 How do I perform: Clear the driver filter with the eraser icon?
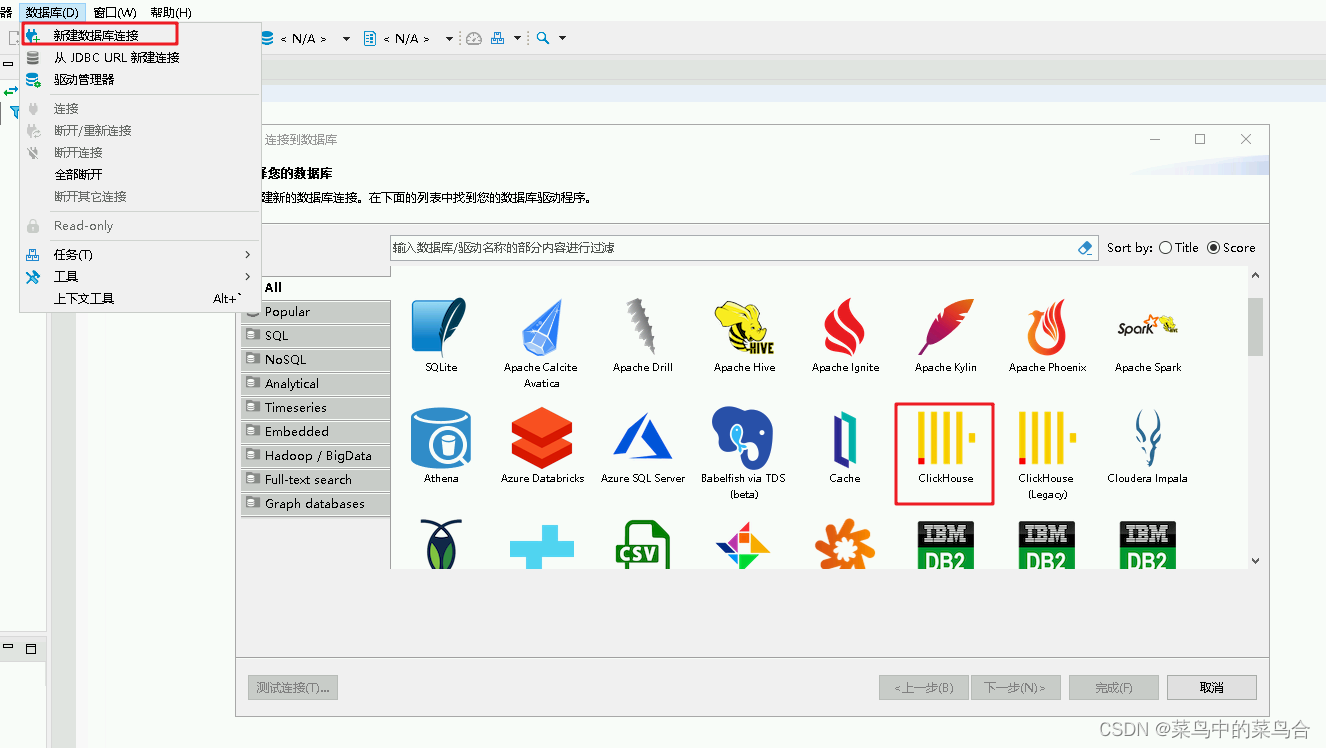(x=1086, y=248)
